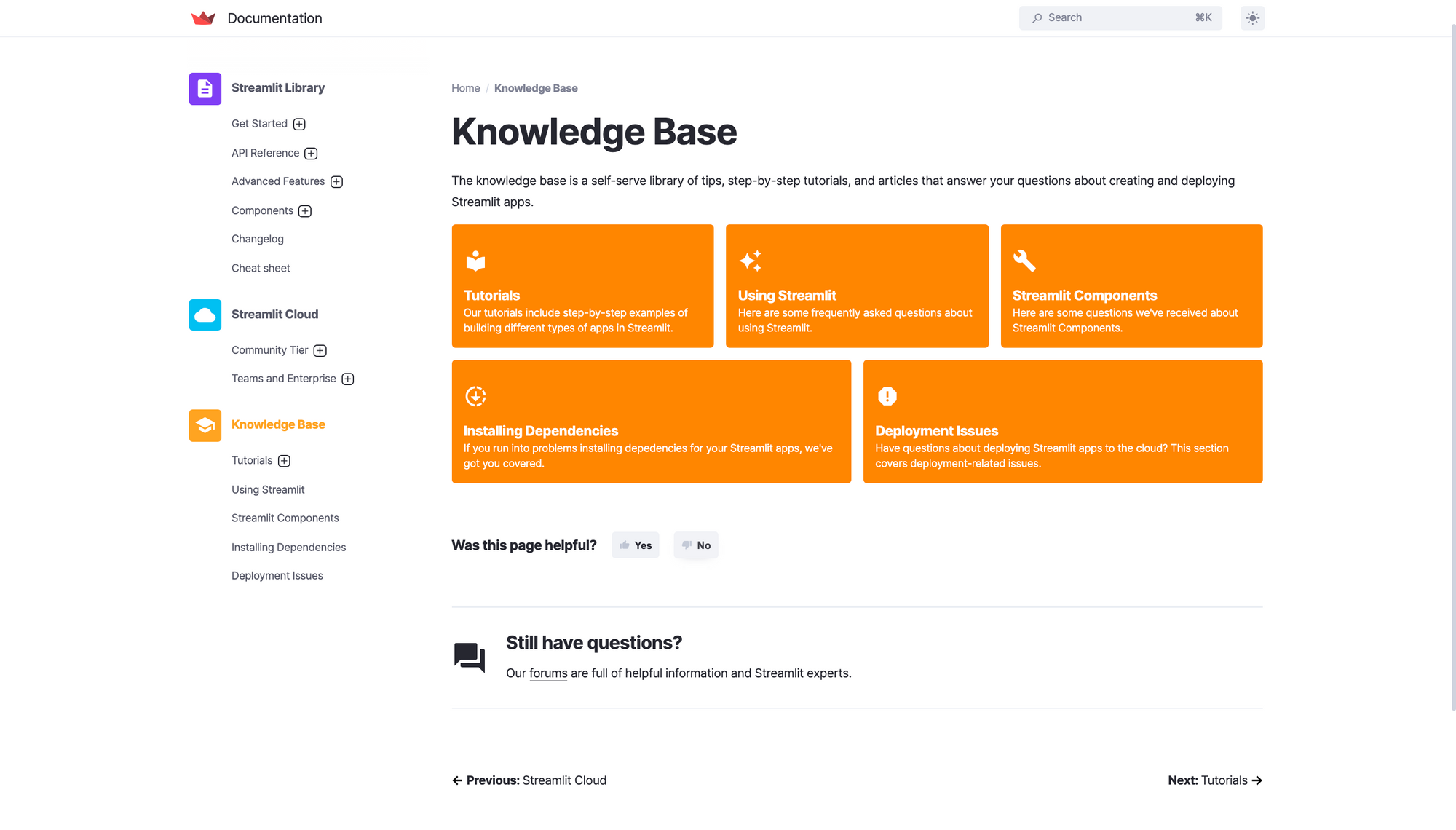Click the Streamlit Library document icon
The image size is (1456, 830).
205,88
